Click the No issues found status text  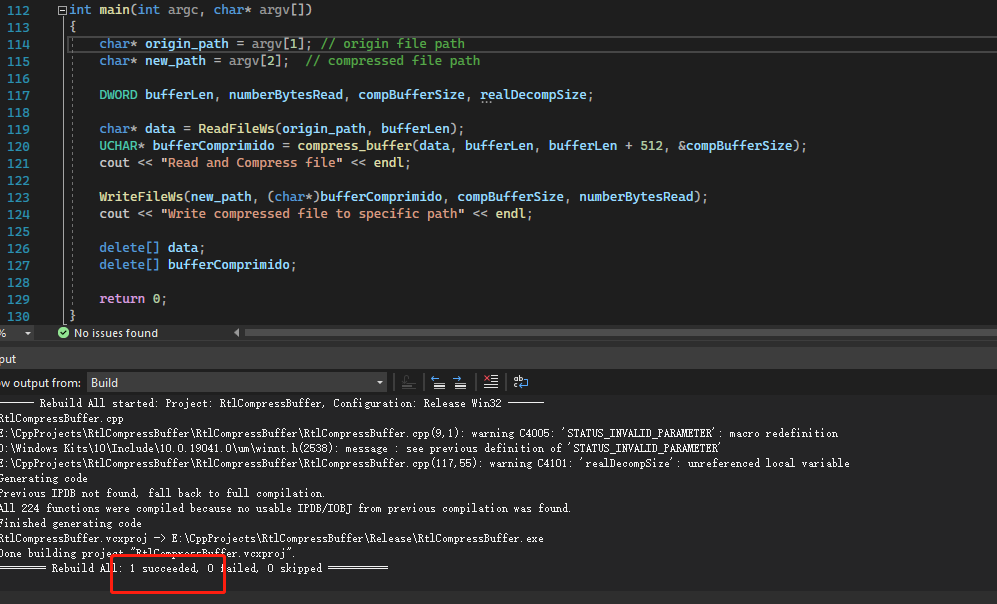[x=116, y=333]
